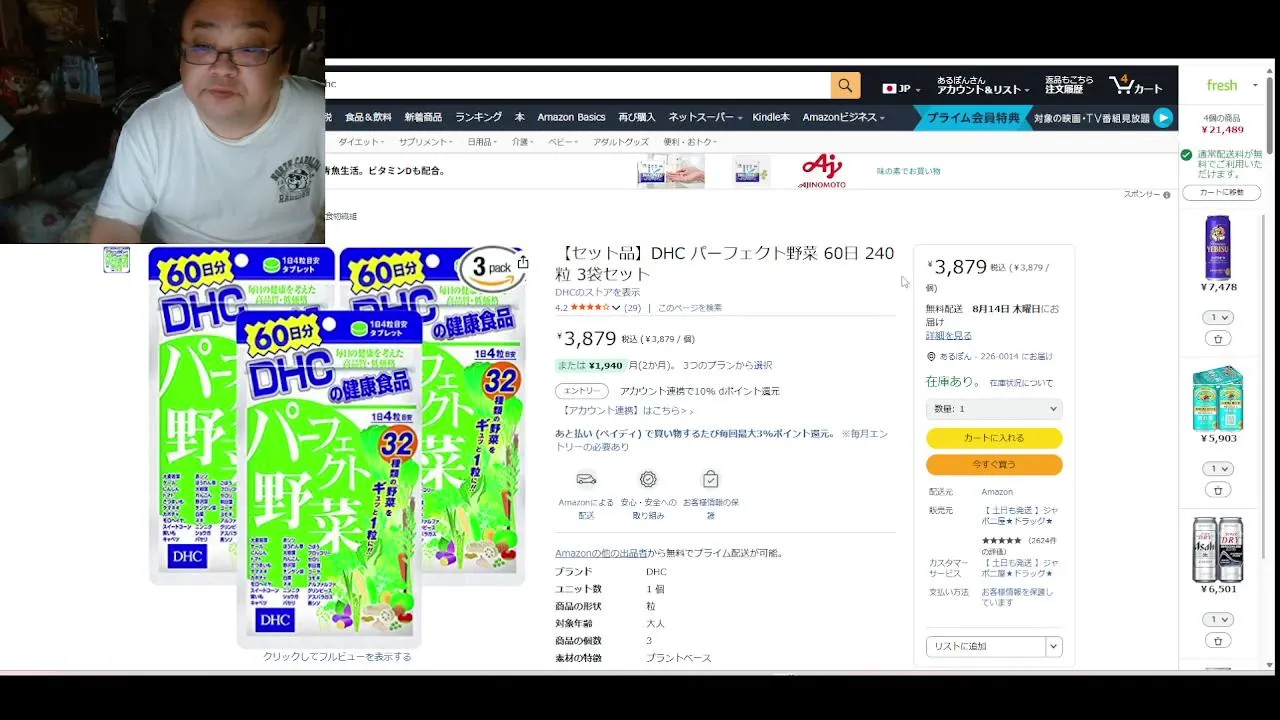Click クリックしてフルビューを表示する text
The image size is (1280, 720).
(337, 657)
